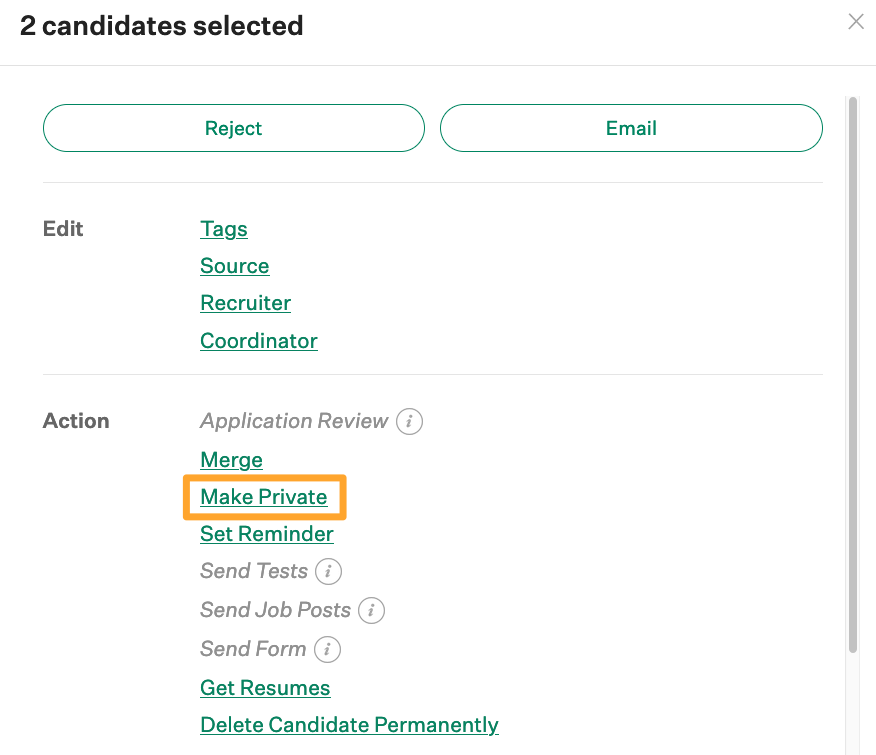Open the Source edit option
Screen dimensions: 876x755
(x=234, y=266)
